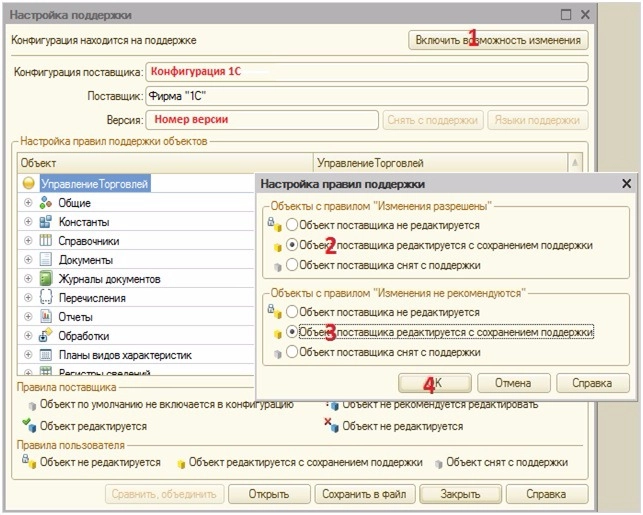Image resolution: width=643 pixels, height=515 pixels.
Task: Click the УправлениеТорговлей root configuration icon
Action: [29, 184]
